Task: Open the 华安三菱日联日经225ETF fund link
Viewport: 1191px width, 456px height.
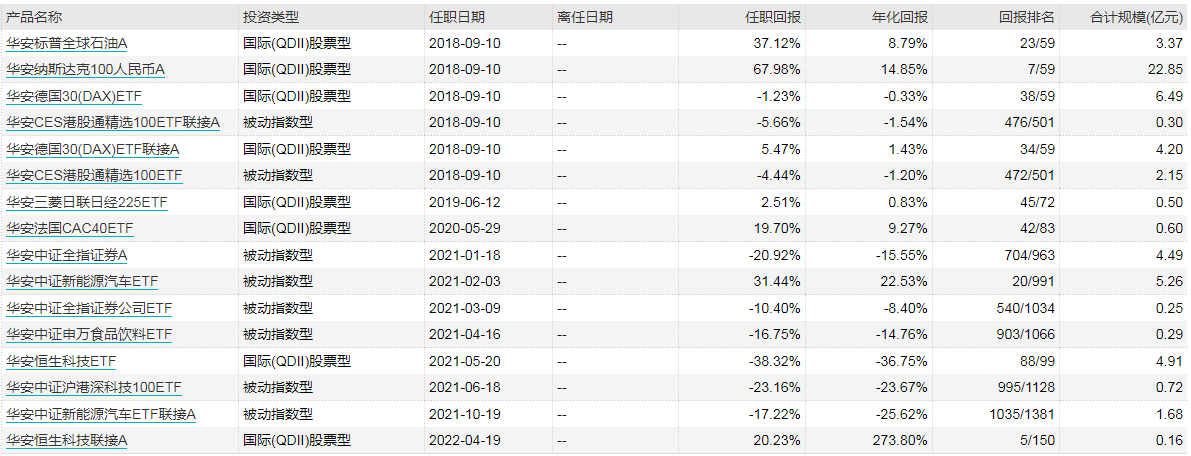Action: tap(86, 202)
